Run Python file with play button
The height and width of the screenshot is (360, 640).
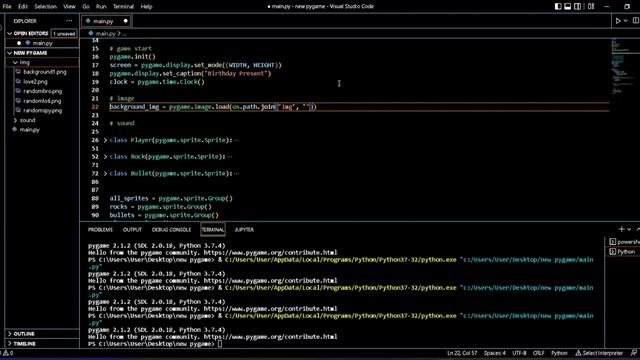click(618, 21)
